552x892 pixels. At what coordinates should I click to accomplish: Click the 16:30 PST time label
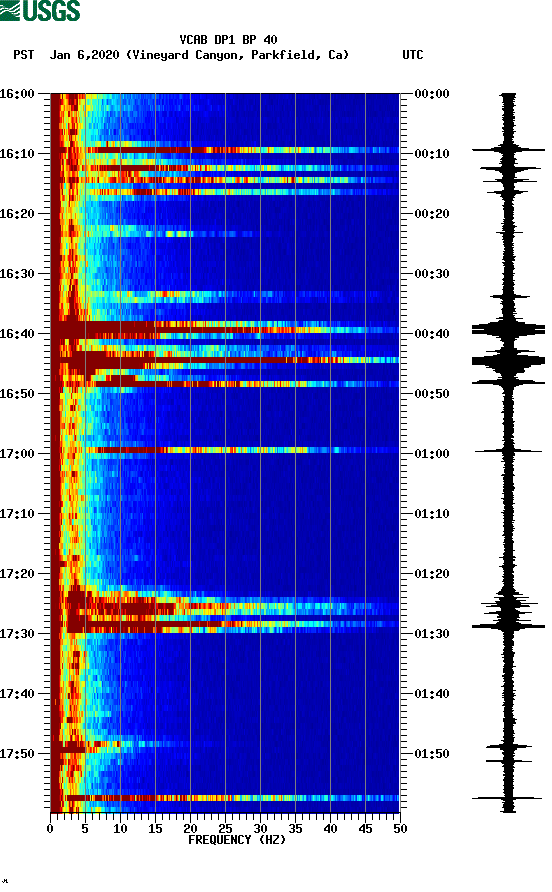(17, 274)
